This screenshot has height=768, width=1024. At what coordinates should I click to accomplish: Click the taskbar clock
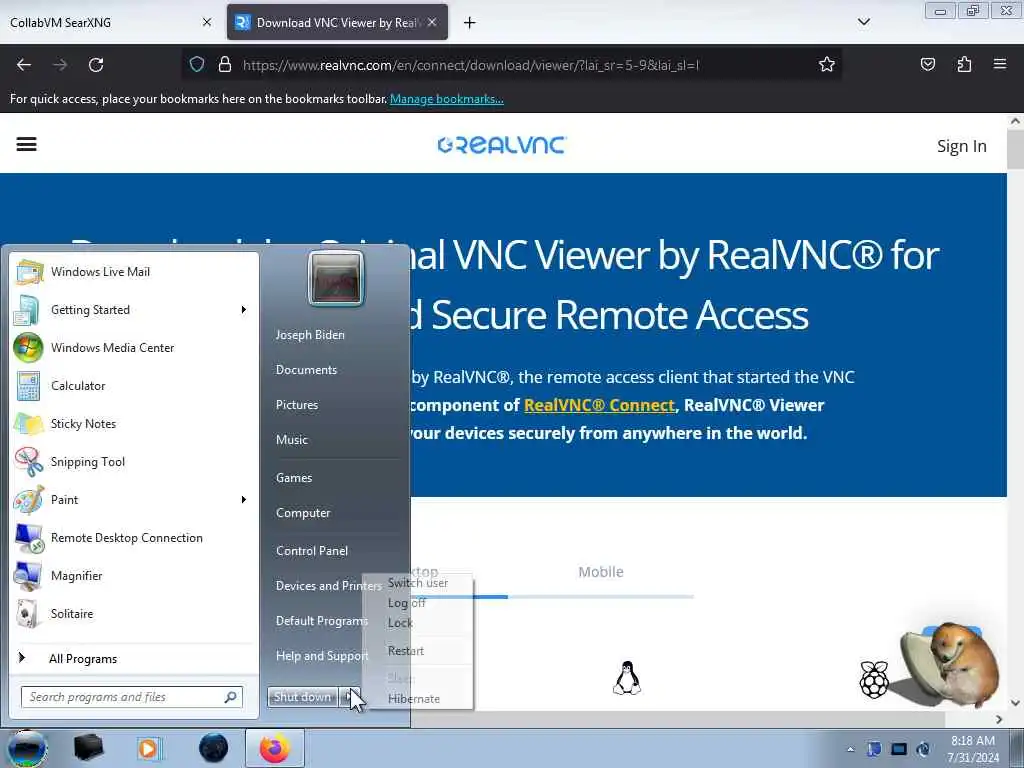coord(973,749)
